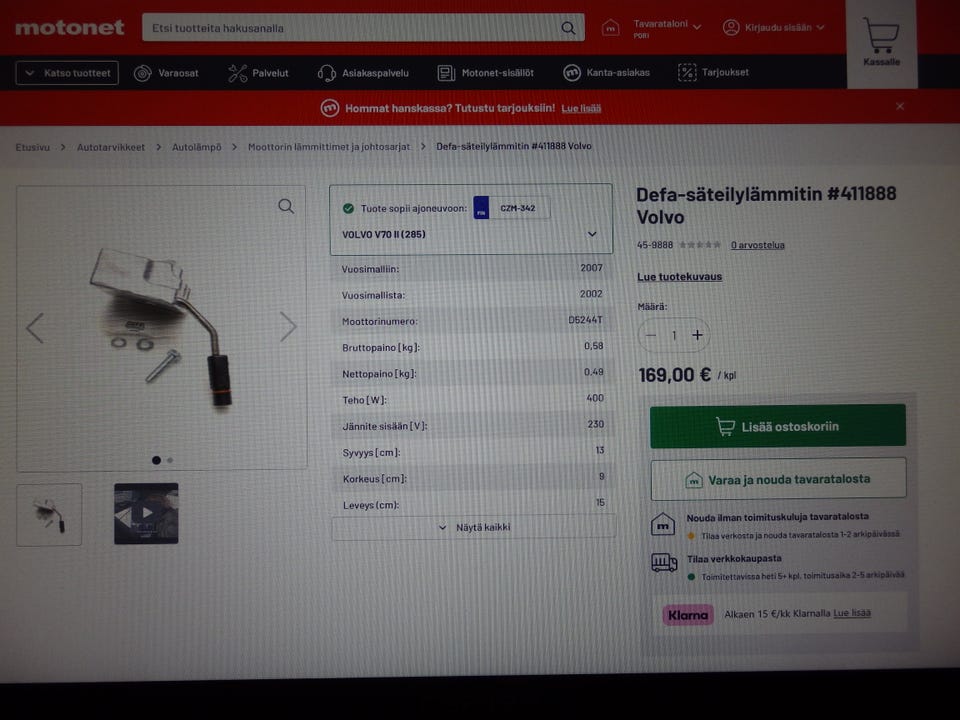Click Tilaa verkkokaupasta delivery text
The height and width of the screenshot is (720, 960).
coord(734,558)
